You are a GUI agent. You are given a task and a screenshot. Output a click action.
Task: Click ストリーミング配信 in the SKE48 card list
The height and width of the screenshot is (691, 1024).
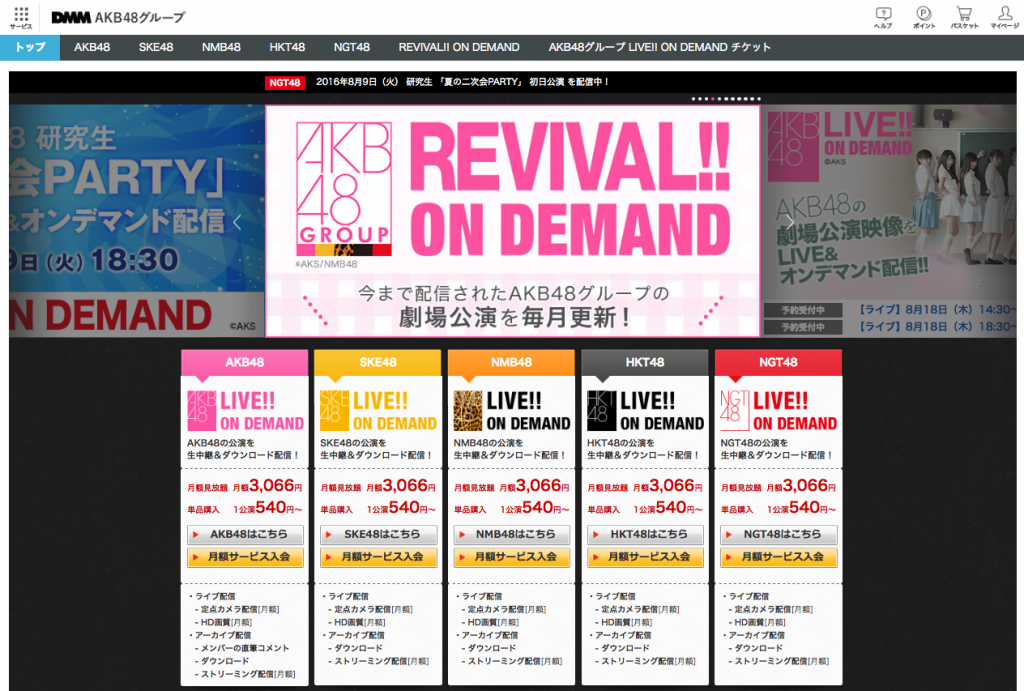pos(381,661)
